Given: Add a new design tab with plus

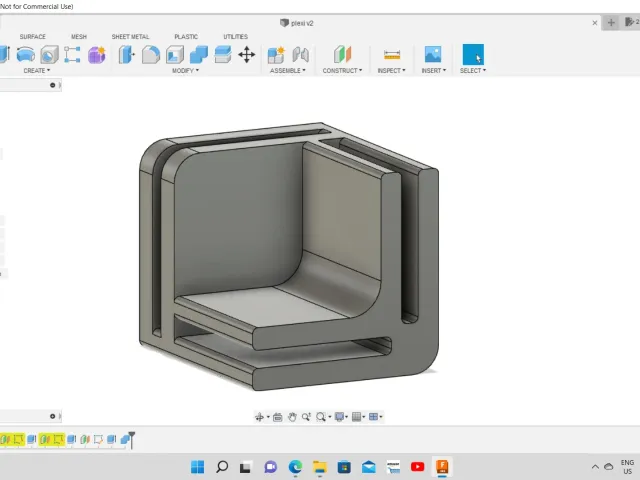Looking at the screenshot, I should pos(611,23).
